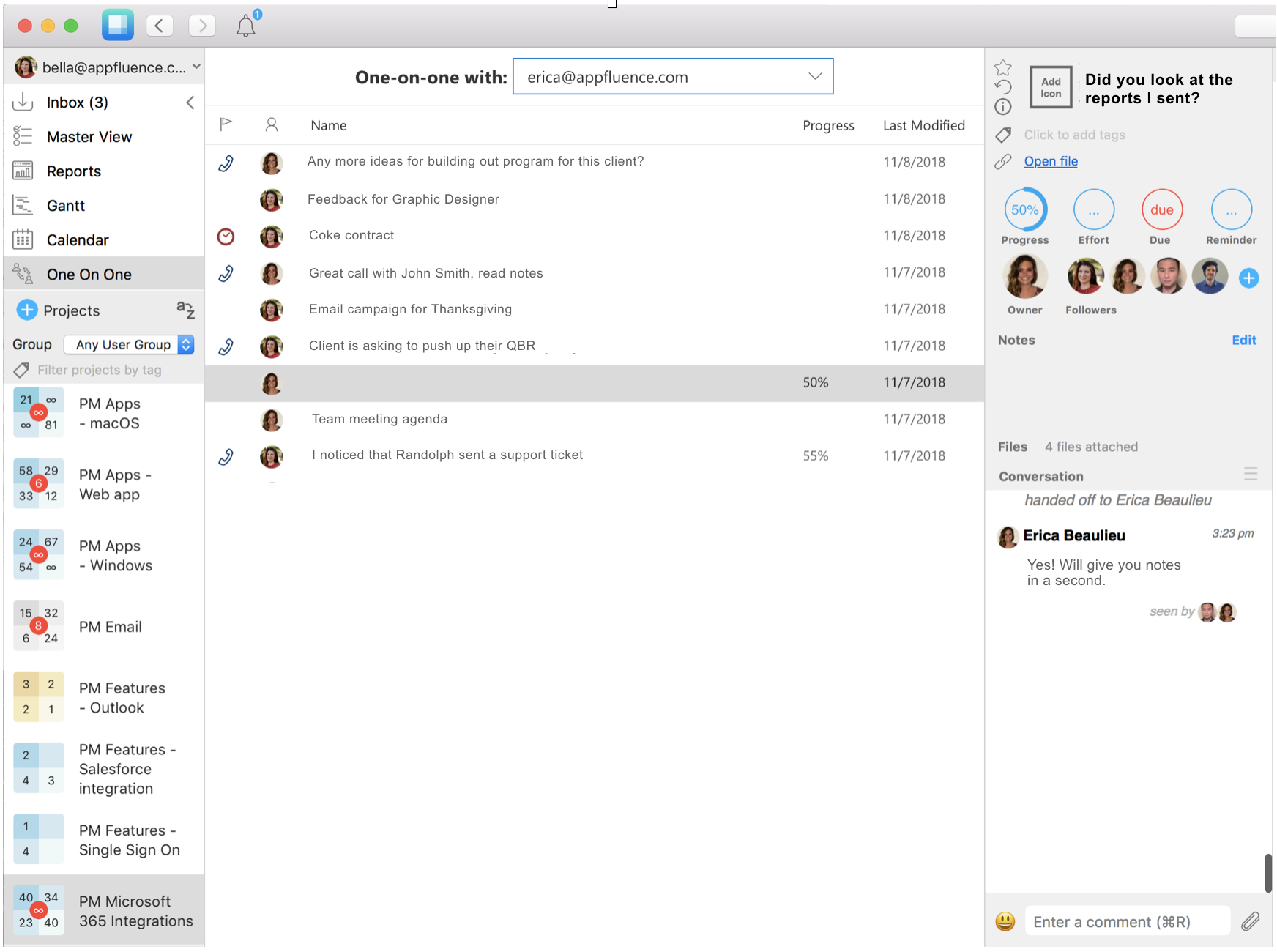Toggle the star to favorite this item

(1003, 67)
